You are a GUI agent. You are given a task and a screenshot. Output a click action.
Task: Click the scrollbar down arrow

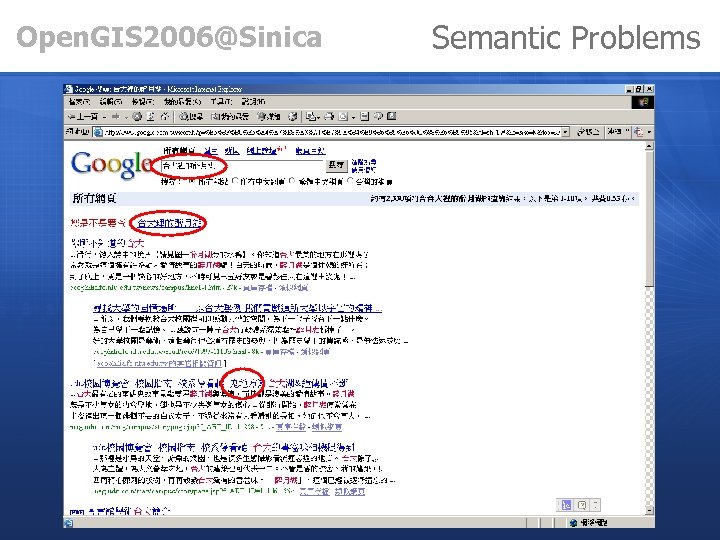(649, 510)
